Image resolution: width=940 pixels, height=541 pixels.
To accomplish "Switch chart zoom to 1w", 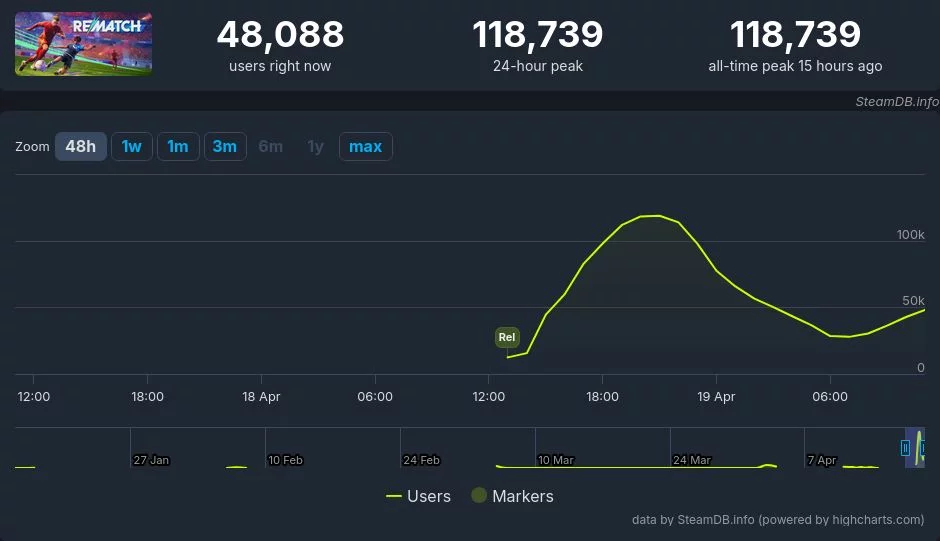I will pyautogui.click(x=131, y=146).
